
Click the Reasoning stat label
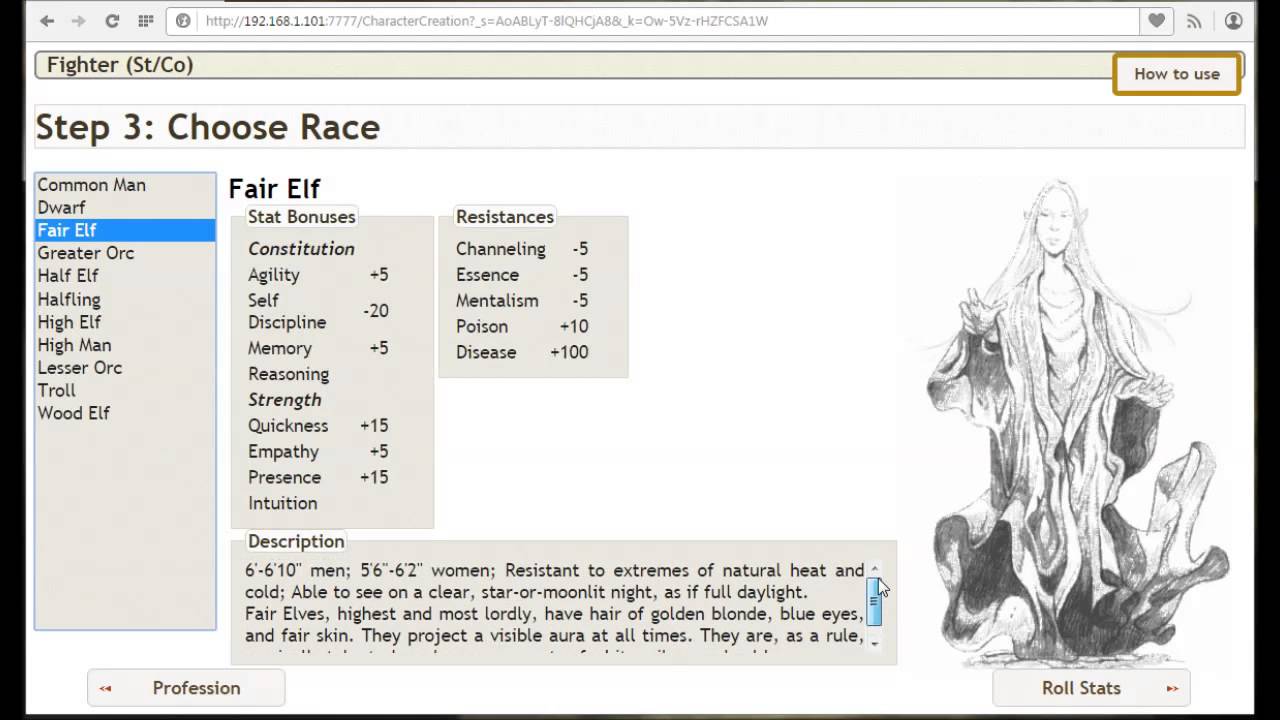tap(289, 374)
